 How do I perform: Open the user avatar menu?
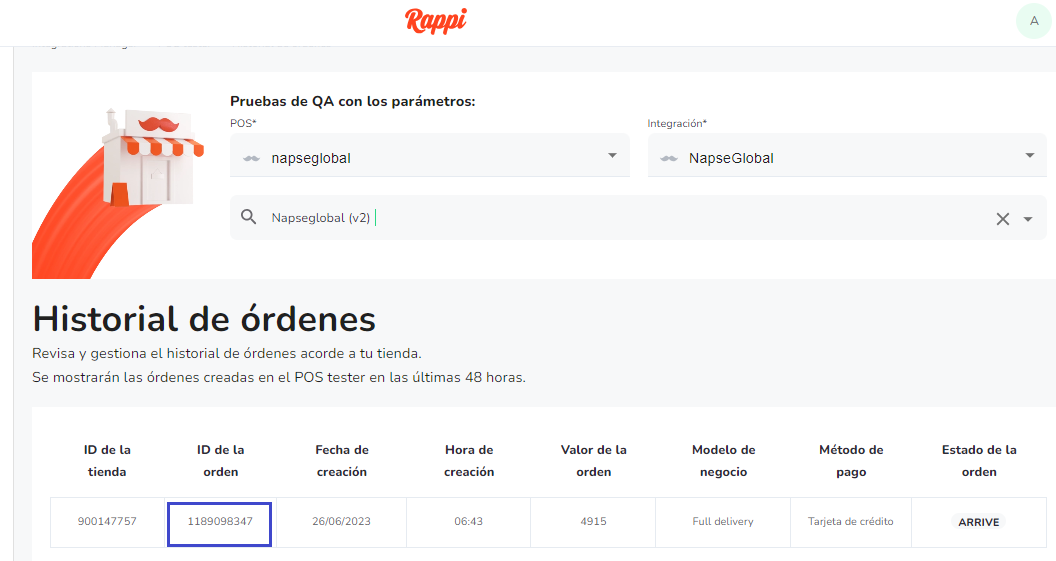[1034, 21]
